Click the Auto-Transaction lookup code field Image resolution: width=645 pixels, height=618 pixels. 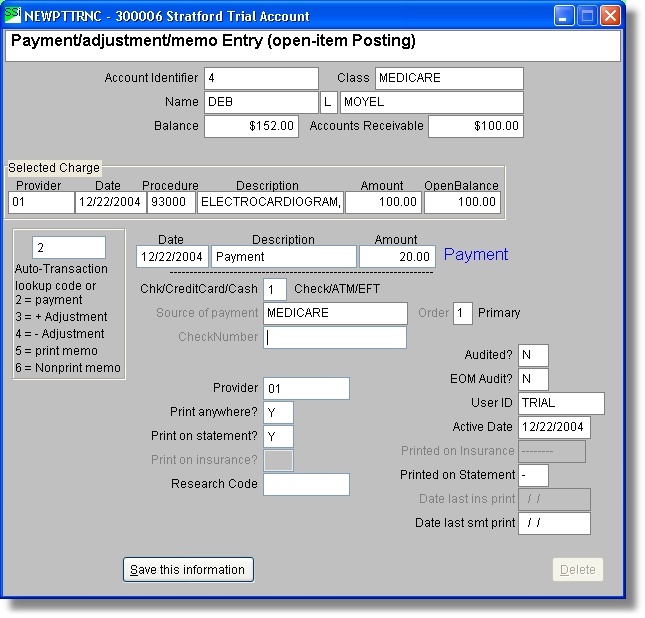coord(69,247)
